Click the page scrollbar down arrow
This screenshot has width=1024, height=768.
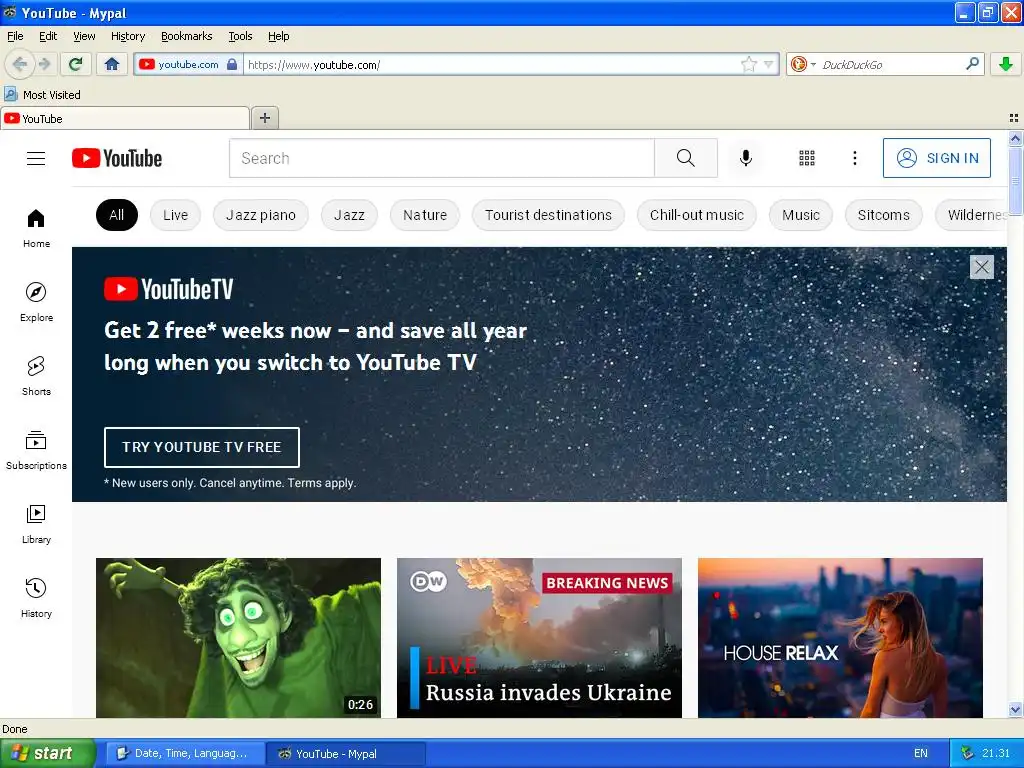pos(1015,710)
